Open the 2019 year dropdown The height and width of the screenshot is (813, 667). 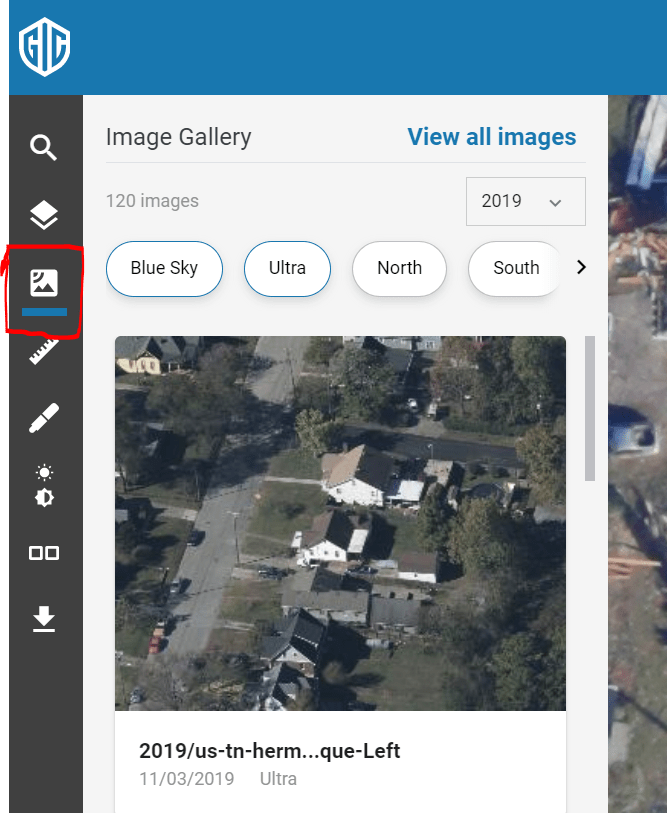[525, 202]
